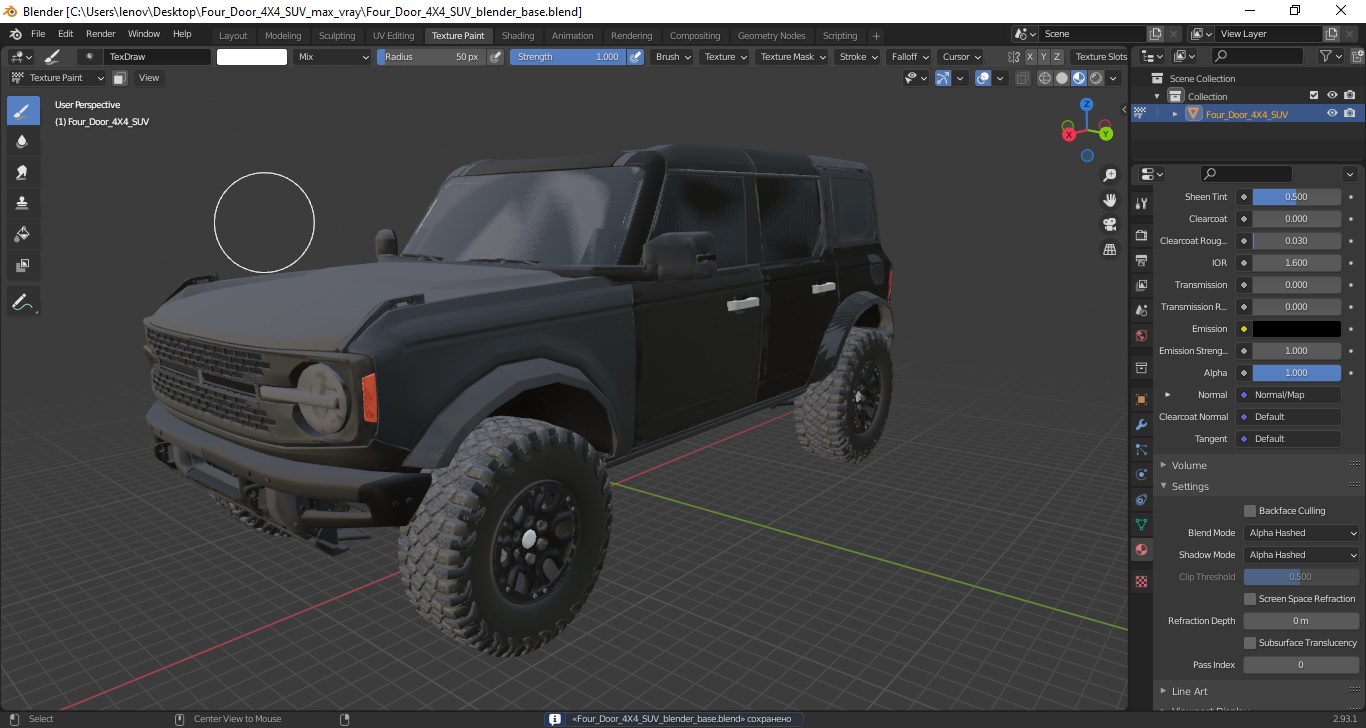The height and width of the screenshot is (728, 1366).
Task: Open the Material properties tab
Action: tap(1141, 549)
